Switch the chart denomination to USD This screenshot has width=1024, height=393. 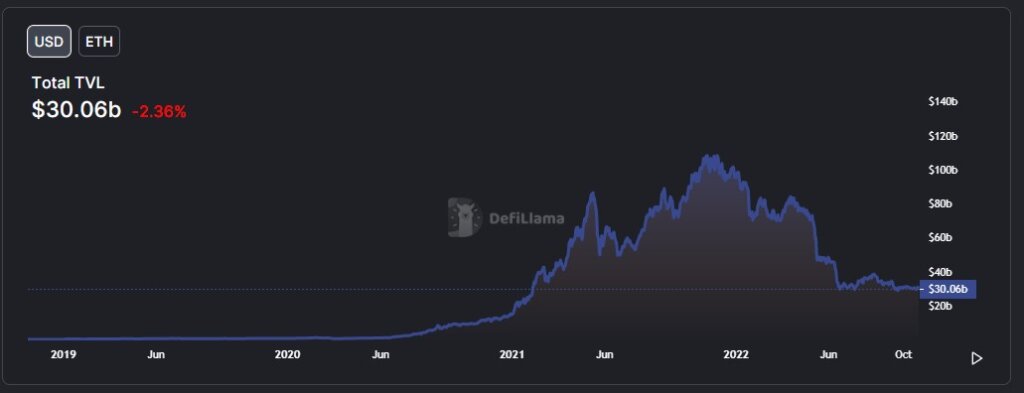click(49, 42)
